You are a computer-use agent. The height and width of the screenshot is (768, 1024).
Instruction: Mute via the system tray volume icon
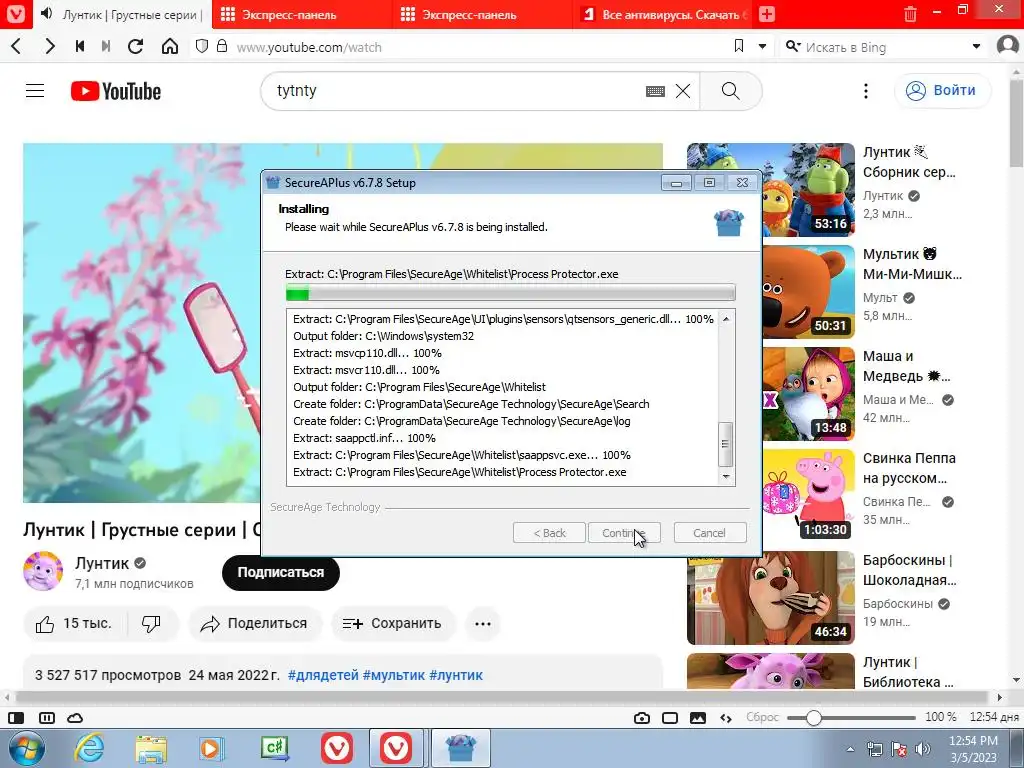coord(922,749)
